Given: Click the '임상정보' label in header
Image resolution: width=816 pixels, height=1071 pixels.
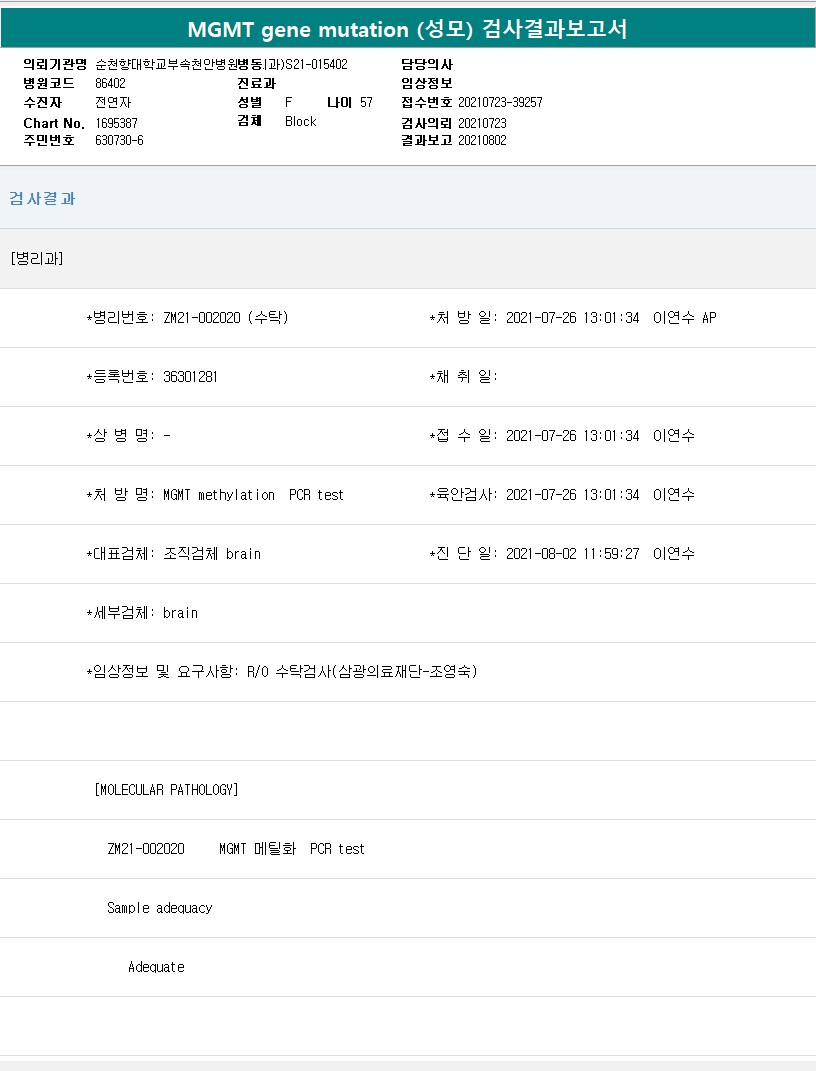Looking at the screenshot, I should (427, 83).
